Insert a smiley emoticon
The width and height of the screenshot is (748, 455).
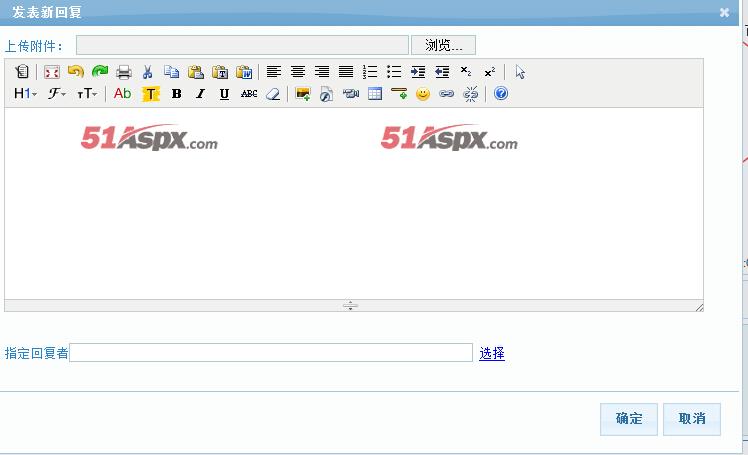click(423, 93)
